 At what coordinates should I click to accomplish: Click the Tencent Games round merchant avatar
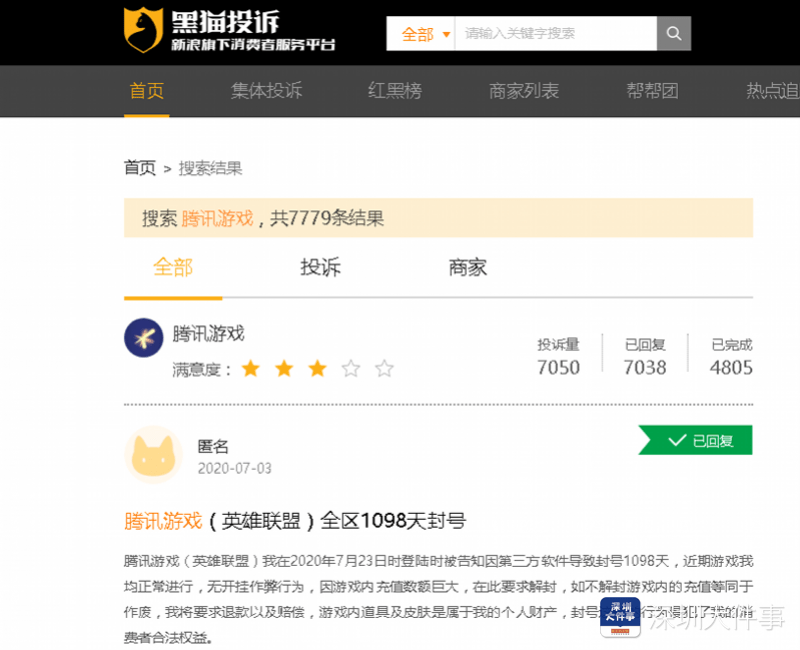pos(144,338)
